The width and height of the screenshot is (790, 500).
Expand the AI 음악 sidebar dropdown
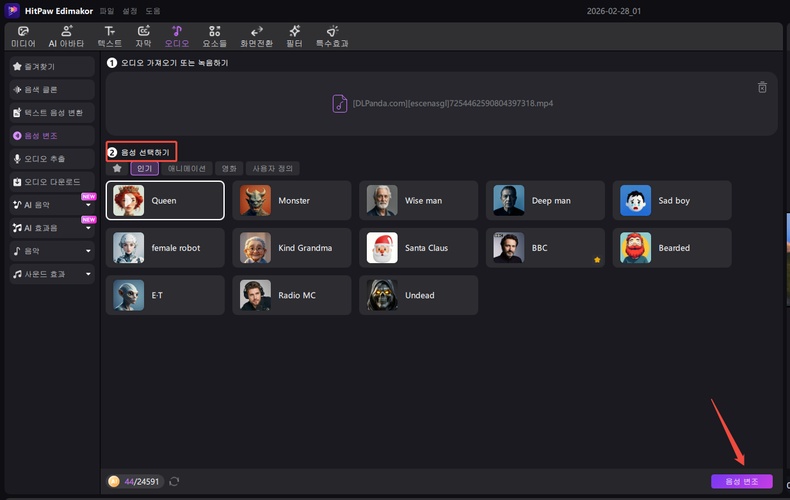pos(88,205)
